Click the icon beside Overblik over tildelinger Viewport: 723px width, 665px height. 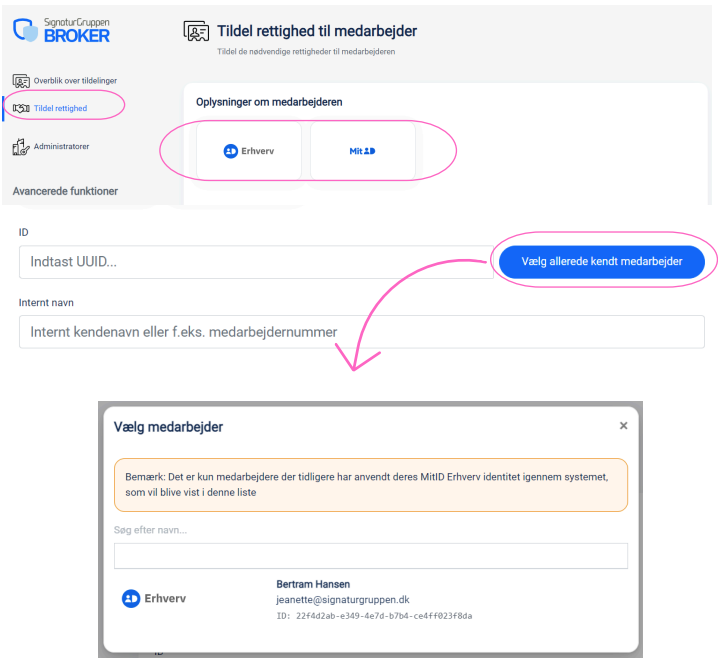[21, 81]
